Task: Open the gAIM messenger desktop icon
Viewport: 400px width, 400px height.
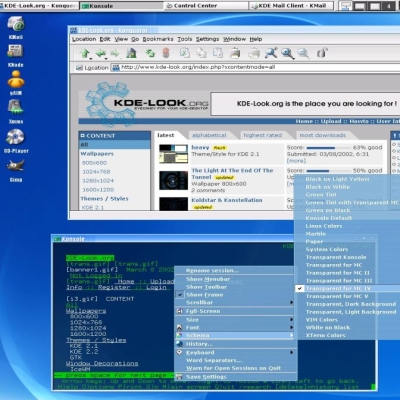Action: click(x=16, y=79)
